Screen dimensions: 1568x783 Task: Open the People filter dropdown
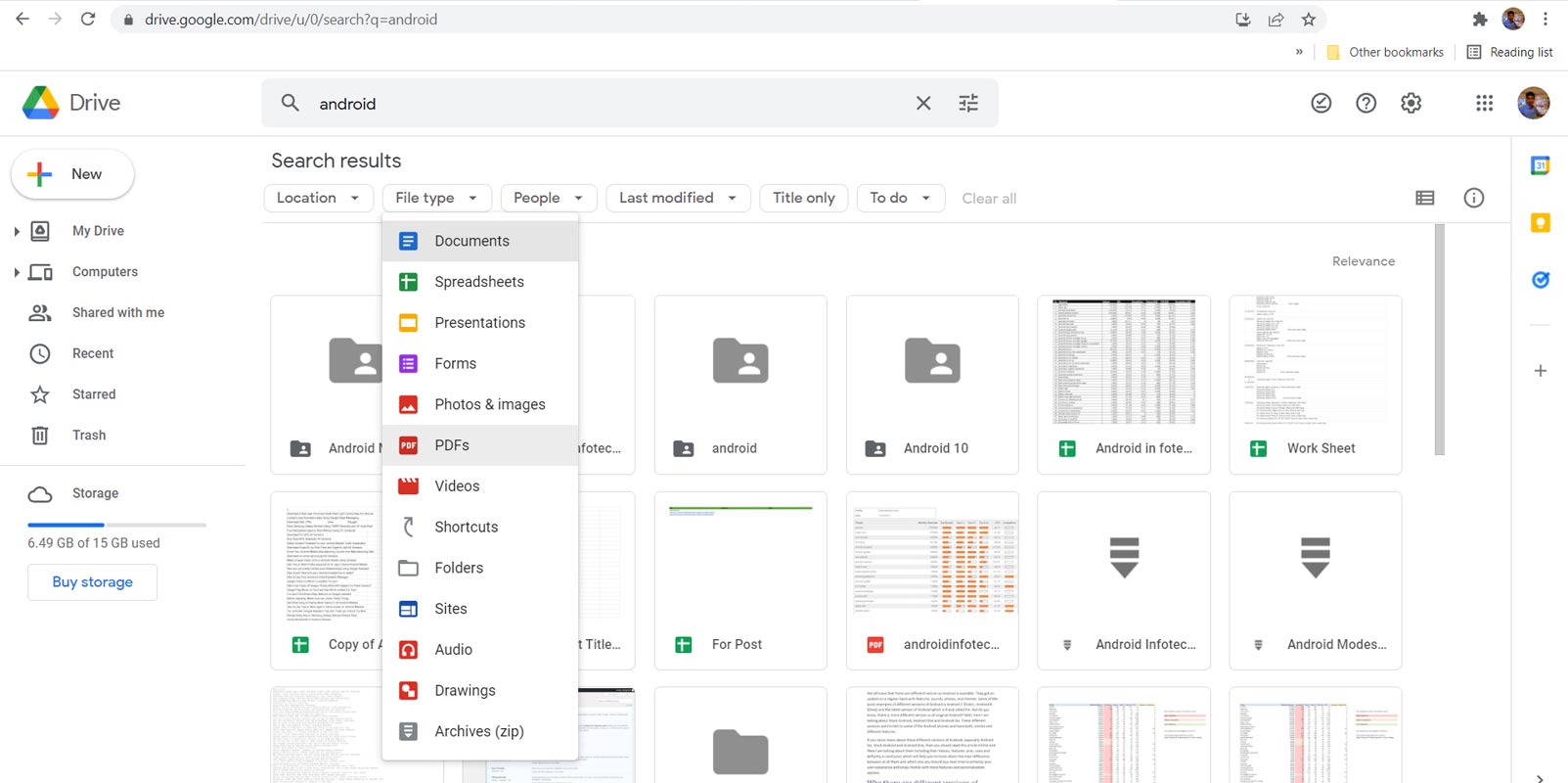click(549, 198)
